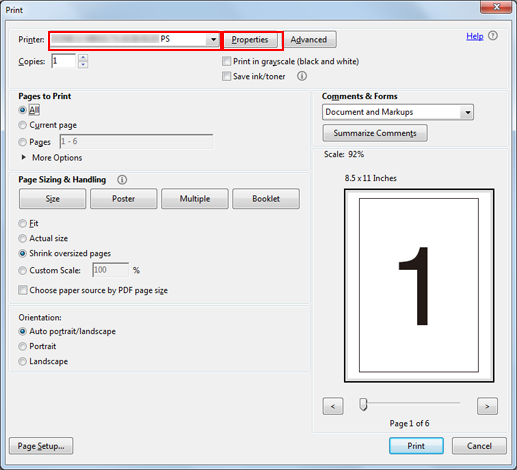Open Comments & Forms dropdown
The image size is (517, 470).
pos(467,112)
